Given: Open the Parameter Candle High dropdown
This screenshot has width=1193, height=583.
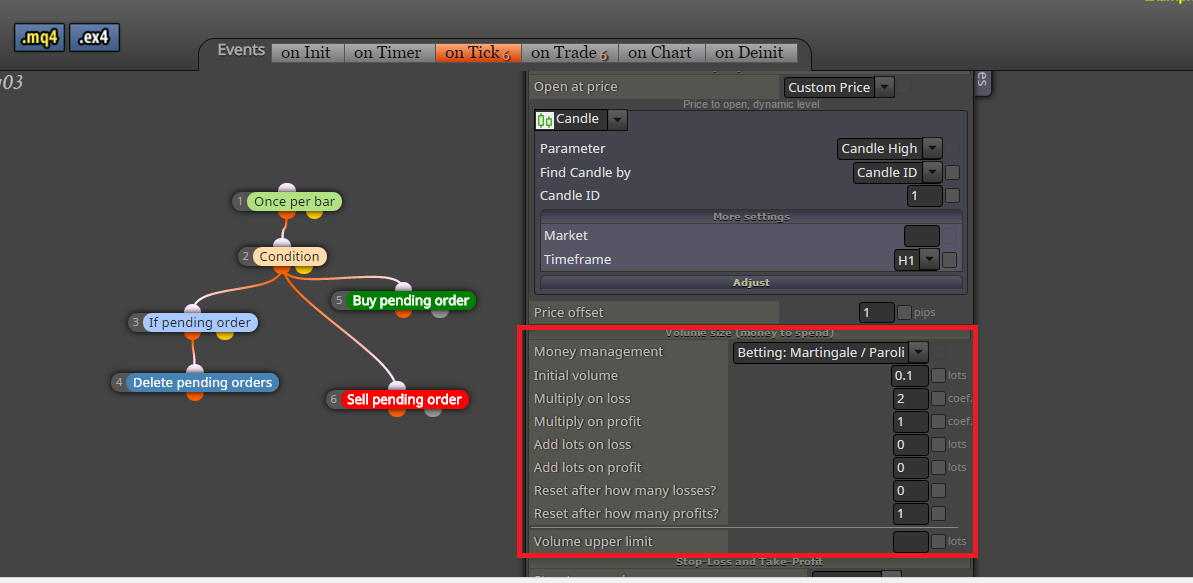Looking at the screenshot, I should [x=933, y=148].
